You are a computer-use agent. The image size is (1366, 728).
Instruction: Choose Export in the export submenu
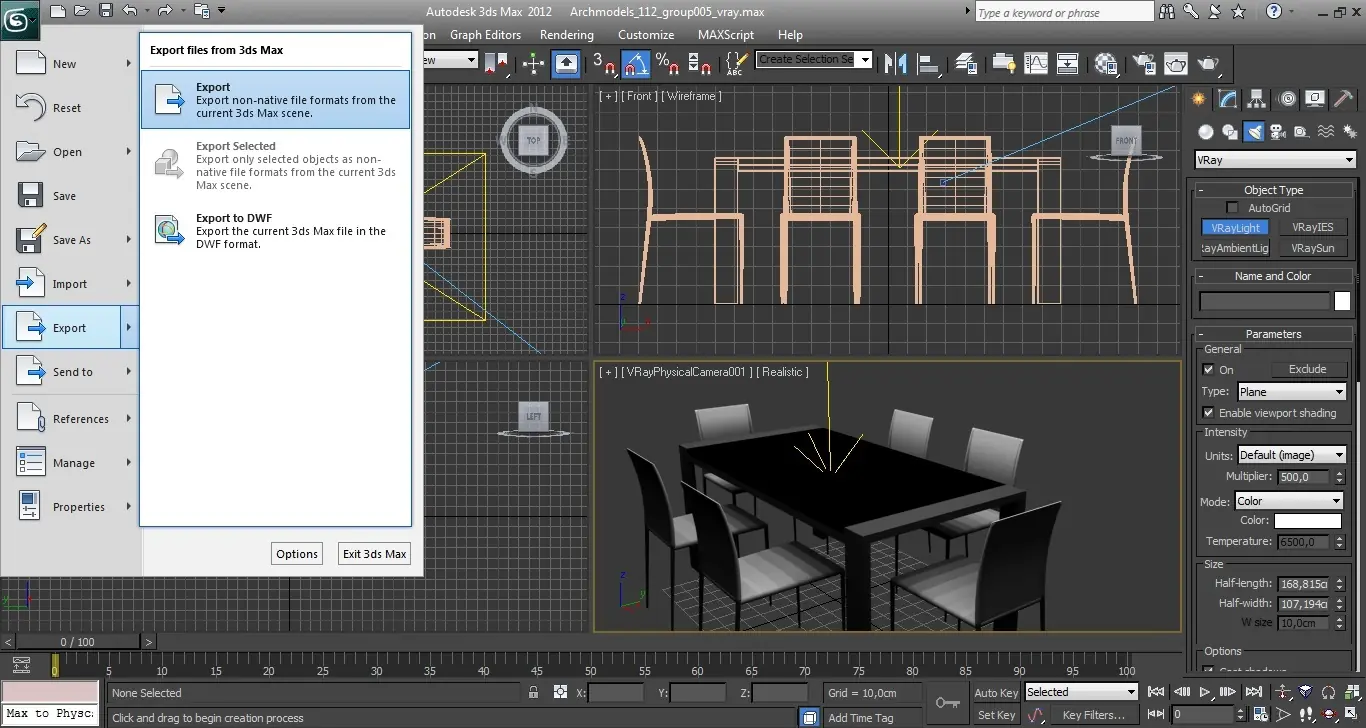coord(276,99)
